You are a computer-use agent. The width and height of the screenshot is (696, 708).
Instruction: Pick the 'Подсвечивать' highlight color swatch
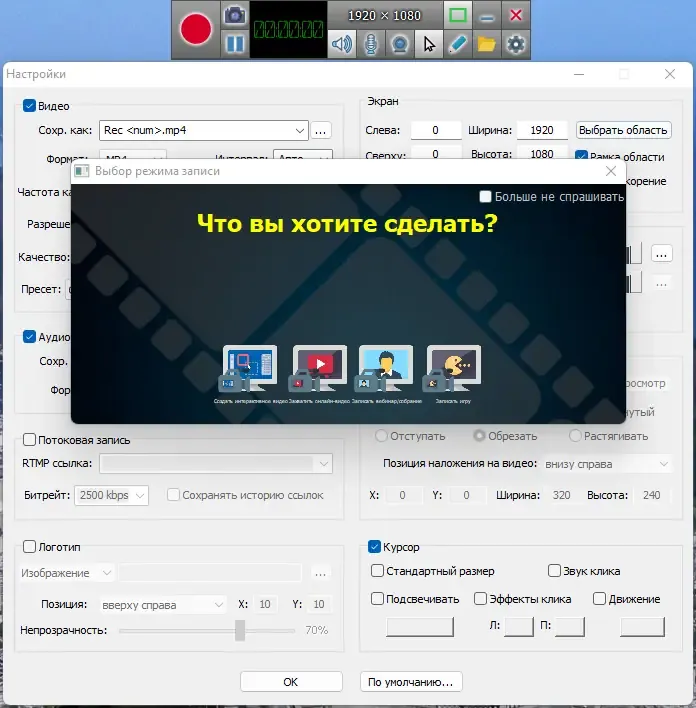[420, 627]
